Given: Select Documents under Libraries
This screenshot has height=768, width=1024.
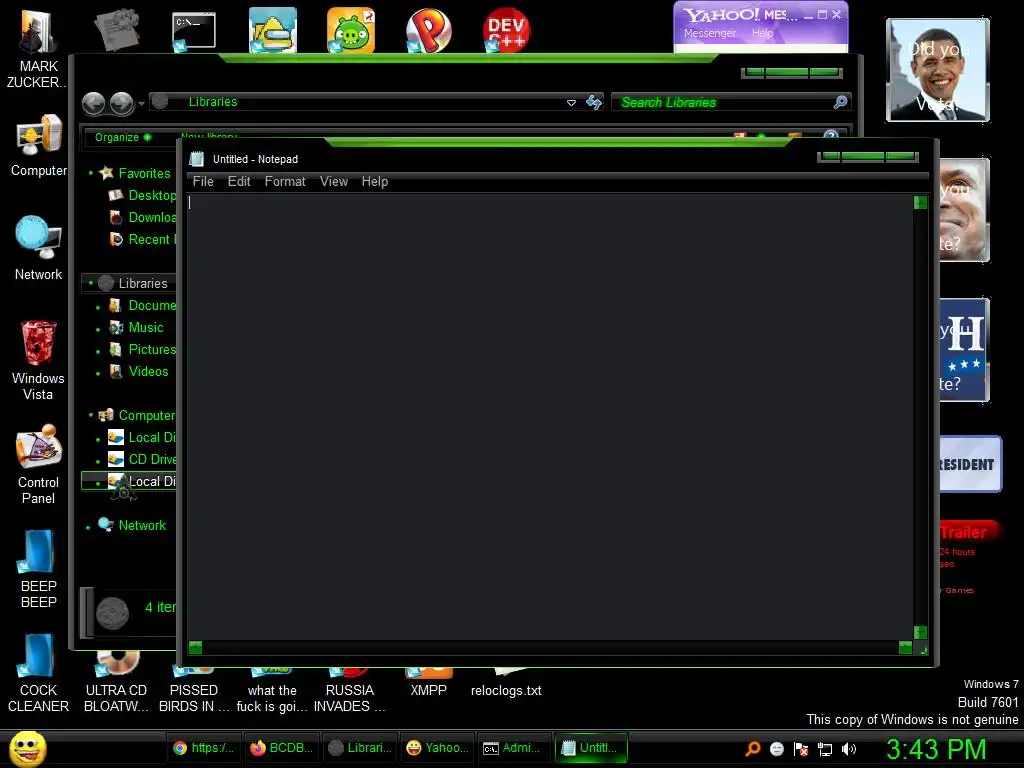Looking at the screenshot, I should pyautogui.click(x=144, y=305).
